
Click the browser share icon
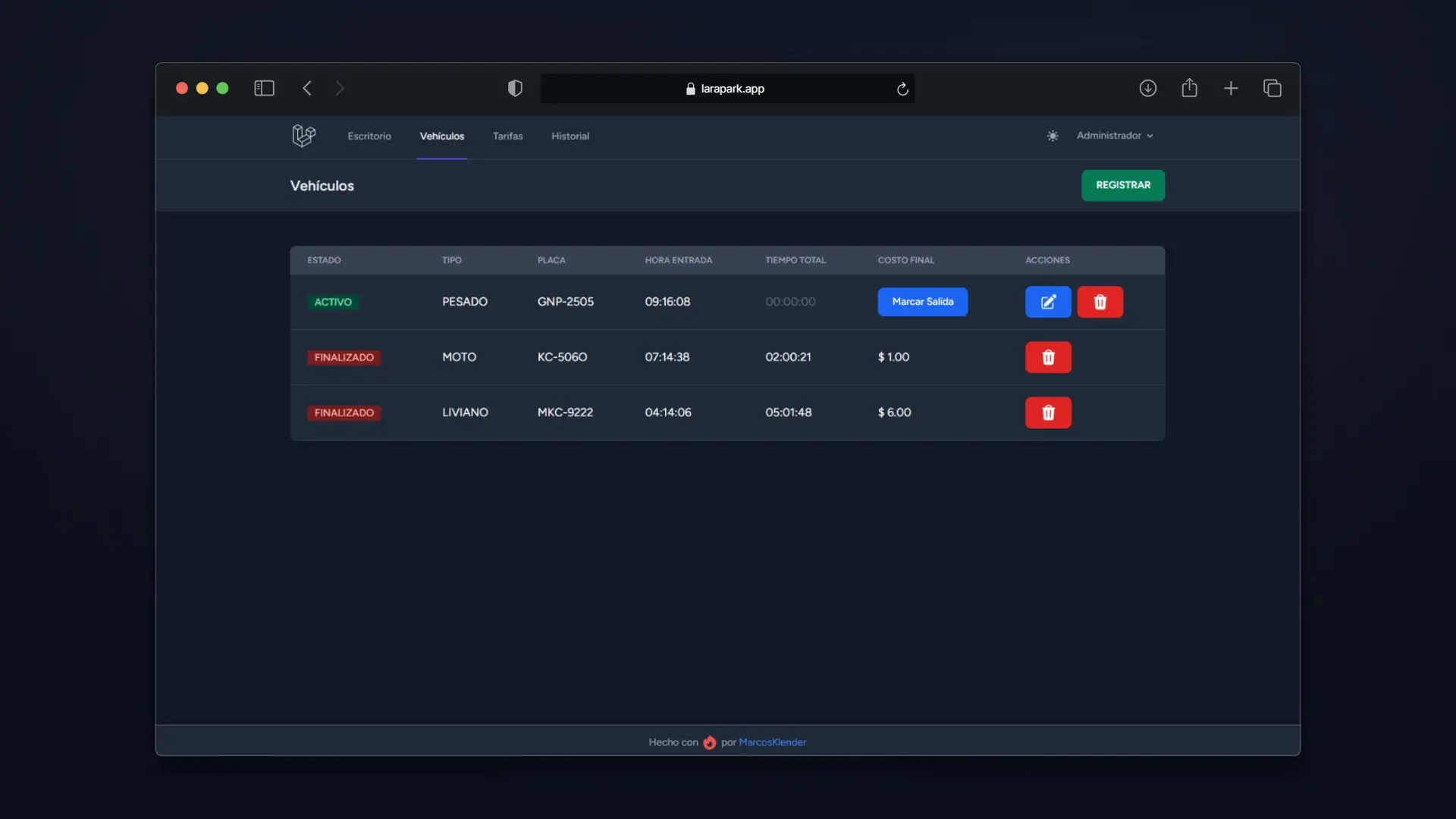click(1189, 89)
